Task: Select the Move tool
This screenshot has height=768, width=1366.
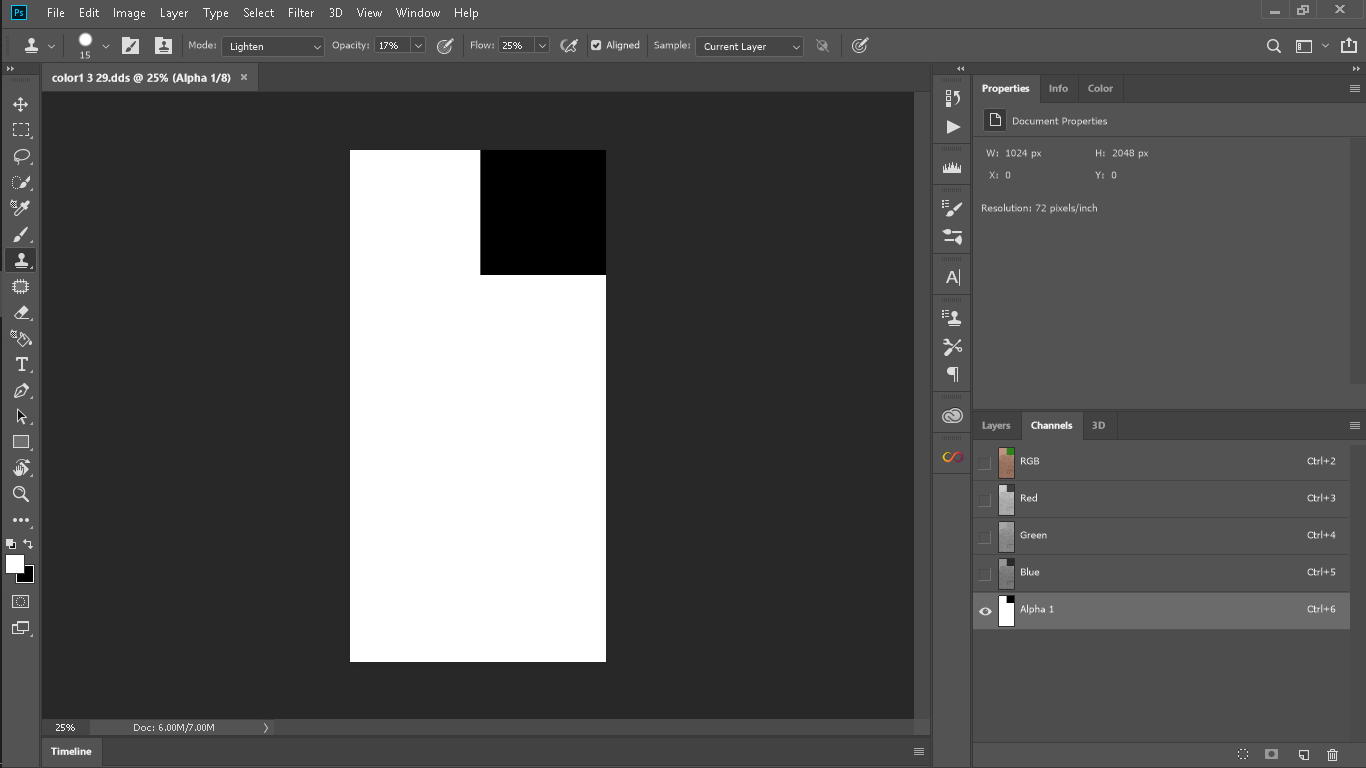Action: pos(21,104)
